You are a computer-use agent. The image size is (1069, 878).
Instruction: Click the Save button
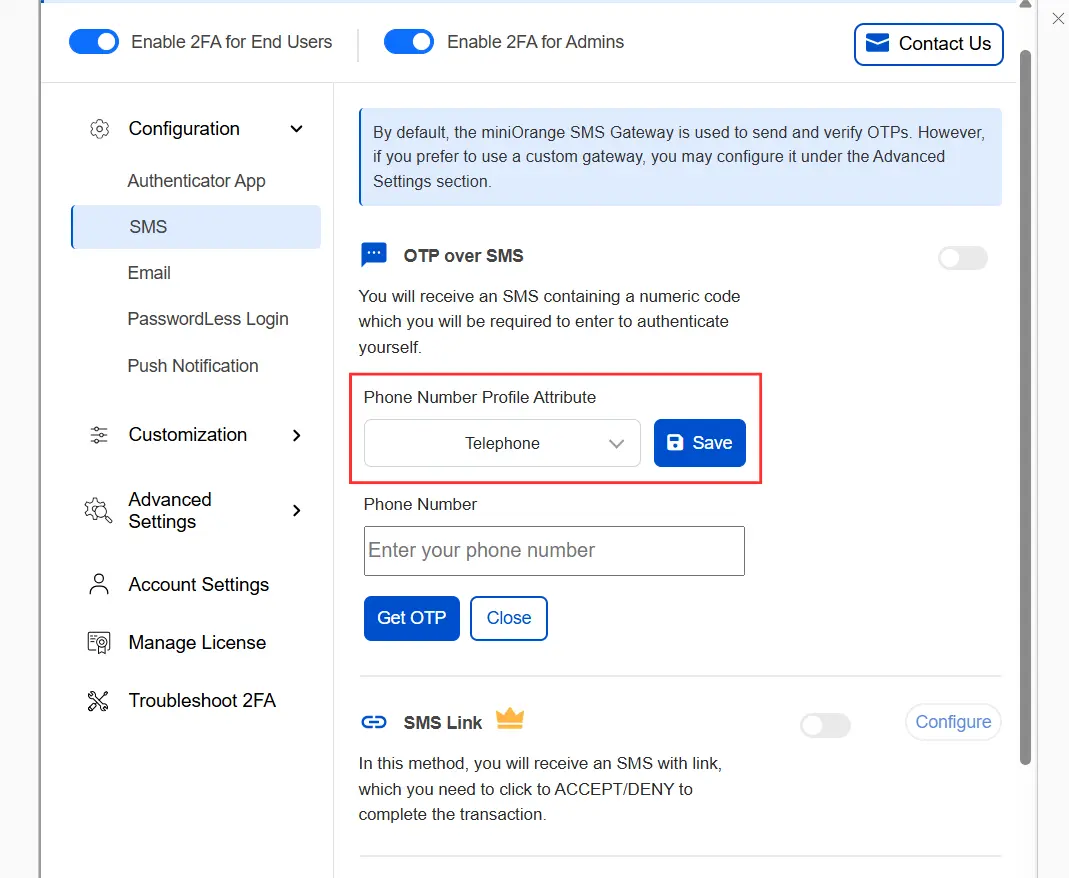699,443
